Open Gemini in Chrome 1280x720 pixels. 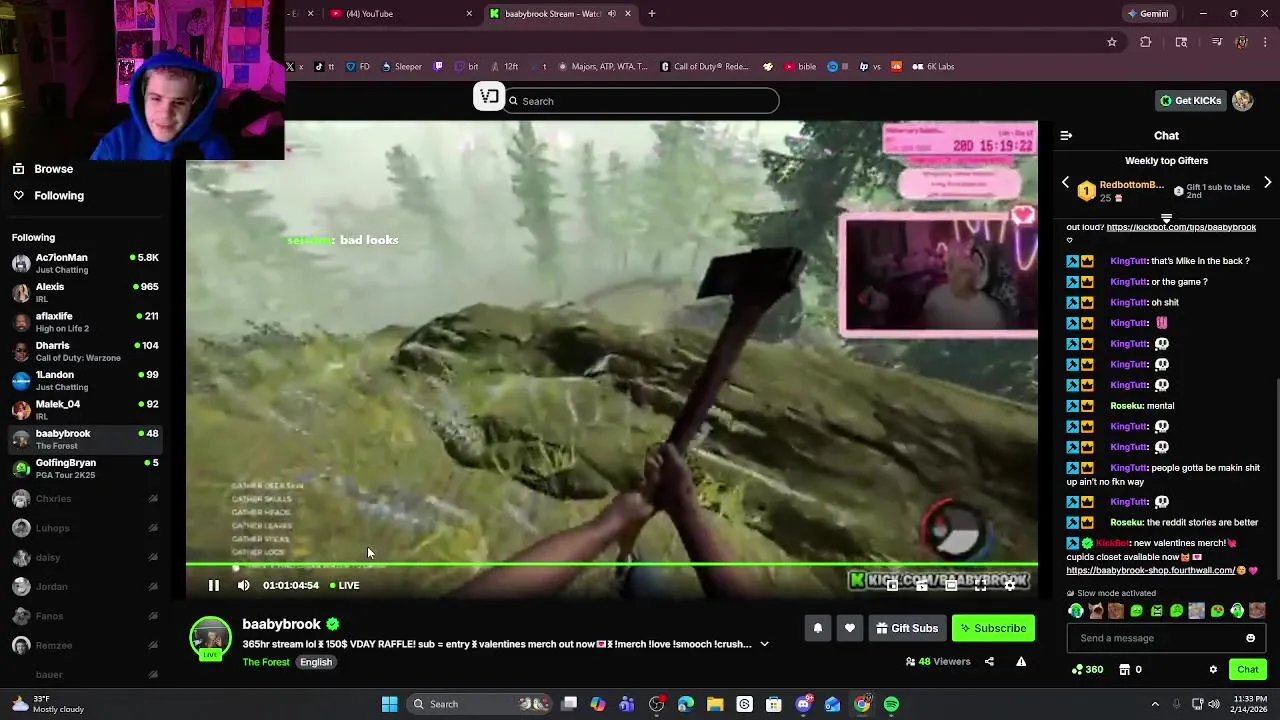1148,14
